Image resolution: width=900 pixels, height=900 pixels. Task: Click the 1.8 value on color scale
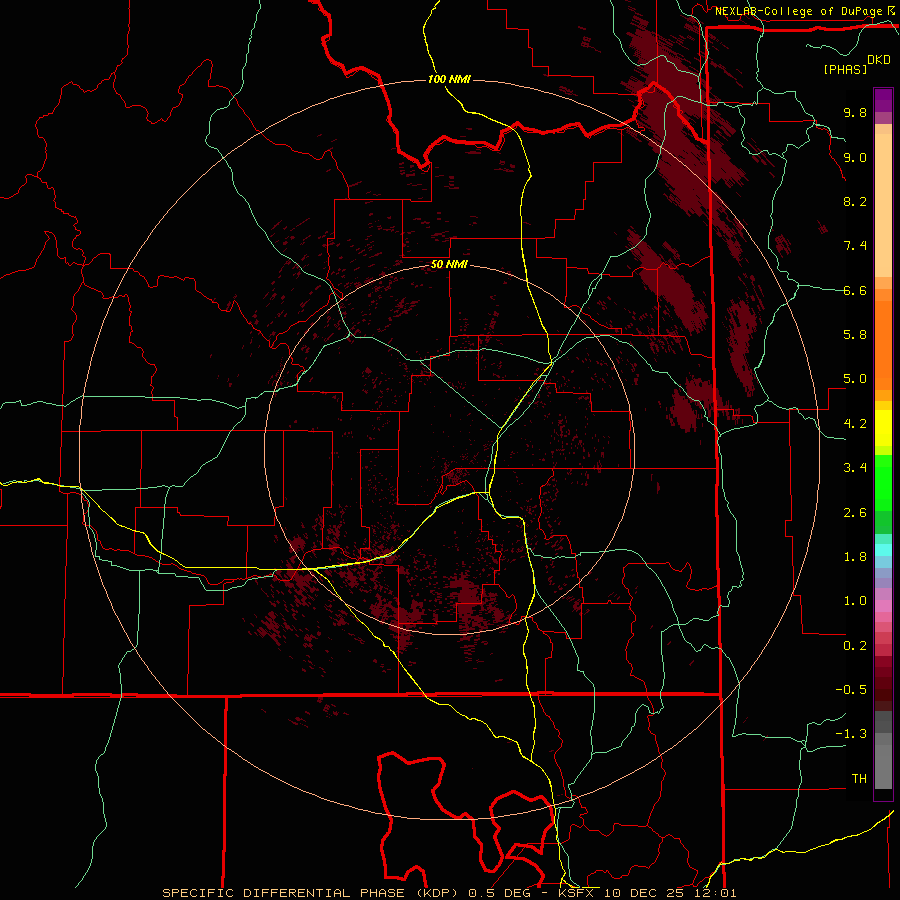[x=855, y=557]
